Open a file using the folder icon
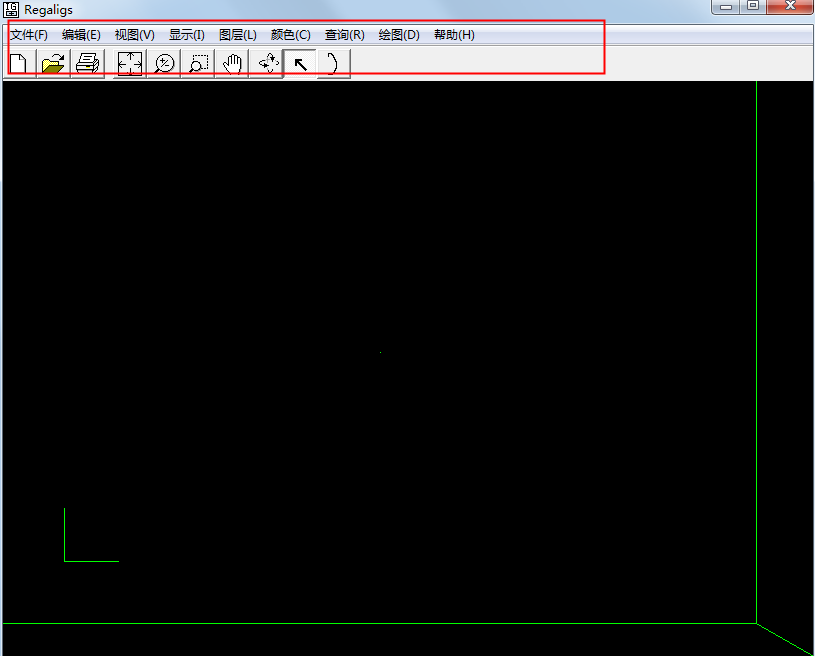The width and height of the screenshot is (815, 656). [53, 64]
